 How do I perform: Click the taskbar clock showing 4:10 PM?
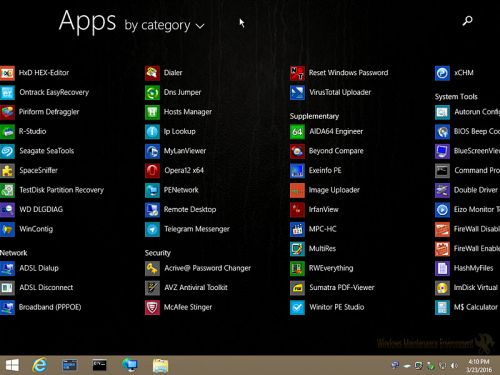coord(479,366)
